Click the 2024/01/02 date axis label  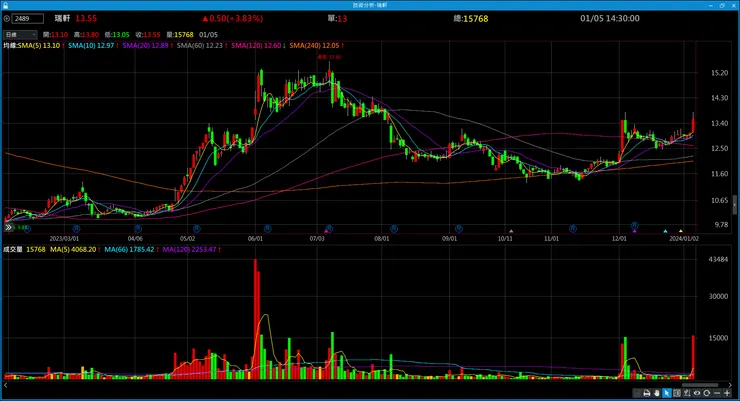pyautogui.click(x=684, y=239)
